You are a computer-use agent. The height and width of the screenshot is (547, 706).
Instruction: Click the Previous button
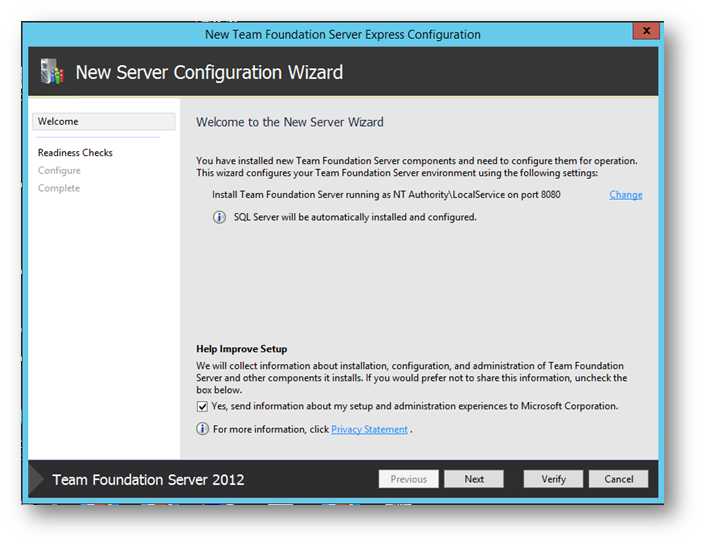408,479
